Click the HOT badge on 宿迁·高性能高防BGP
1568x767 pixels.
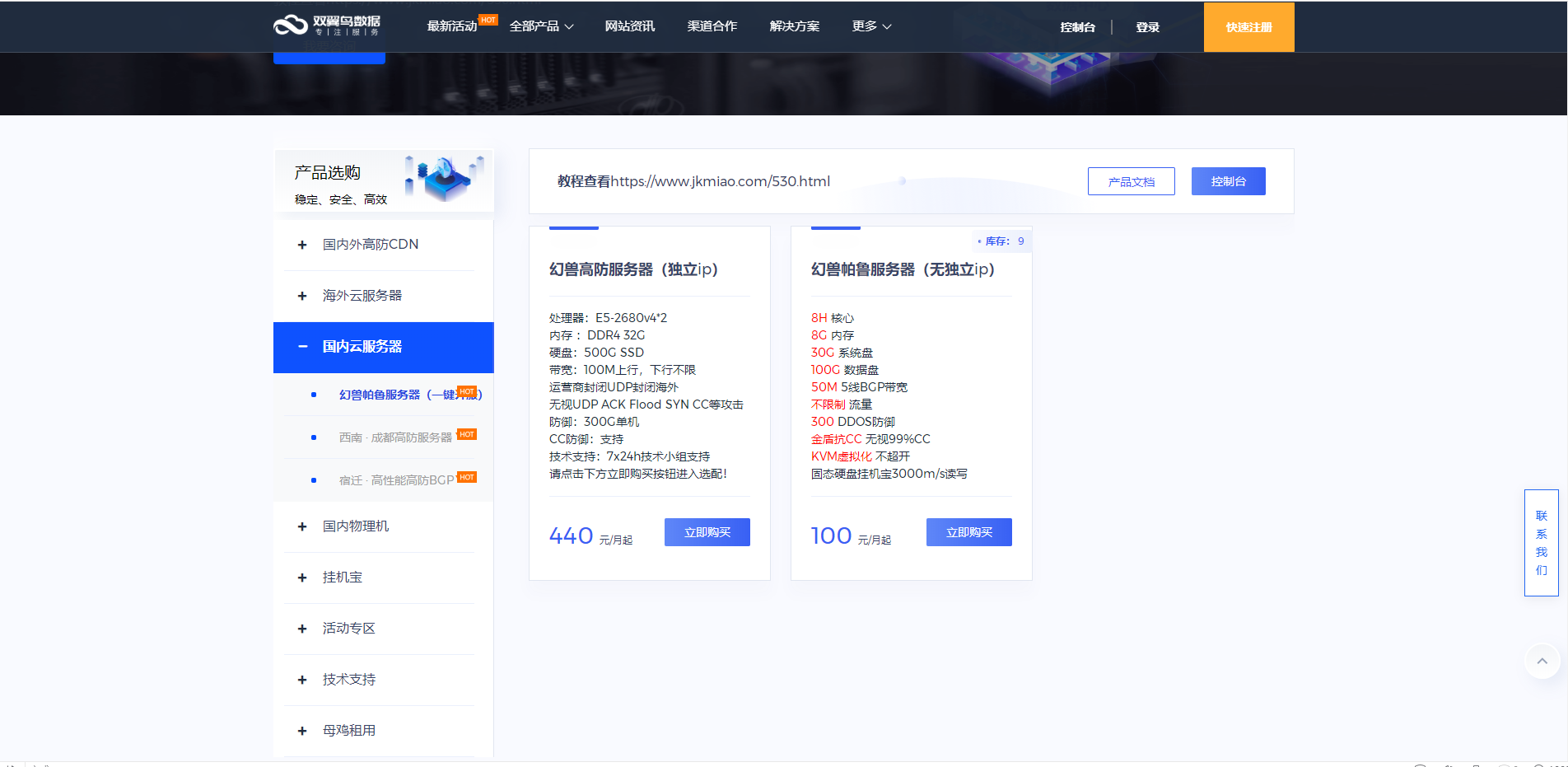pos(467,476)
